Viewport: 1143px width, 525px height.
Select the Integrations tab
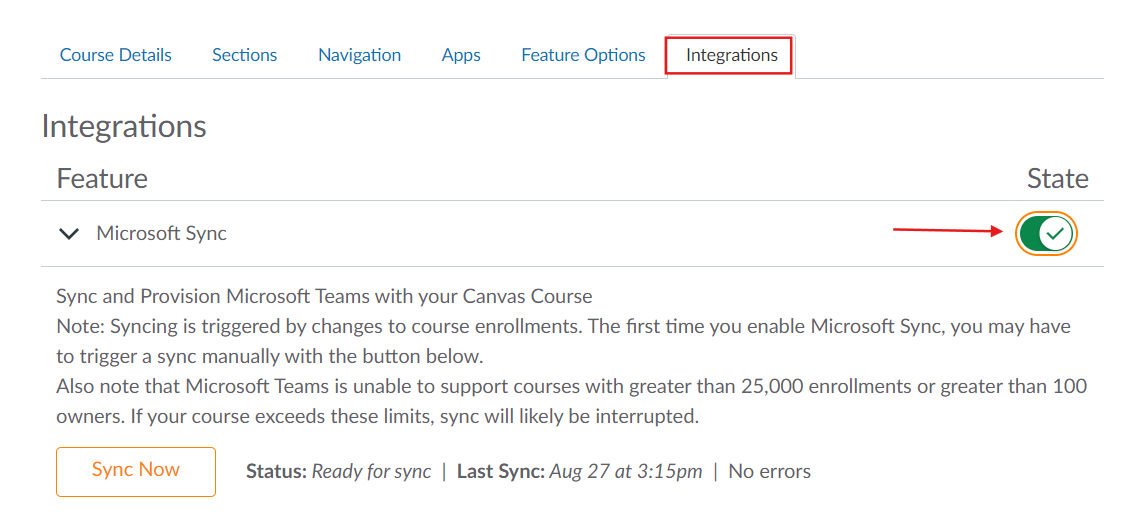click(x=731, y=55)
